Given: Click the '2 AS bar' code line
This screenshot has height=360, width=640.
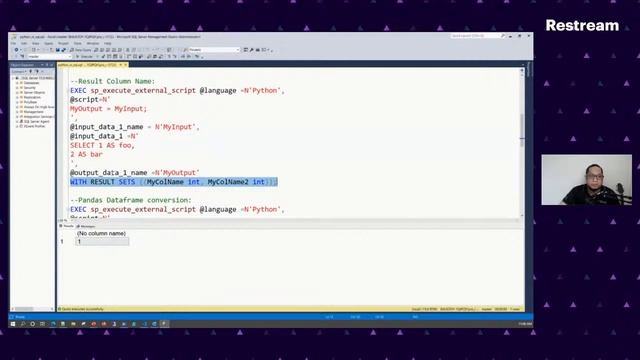Looking at the screenshot, I should 86,154.
